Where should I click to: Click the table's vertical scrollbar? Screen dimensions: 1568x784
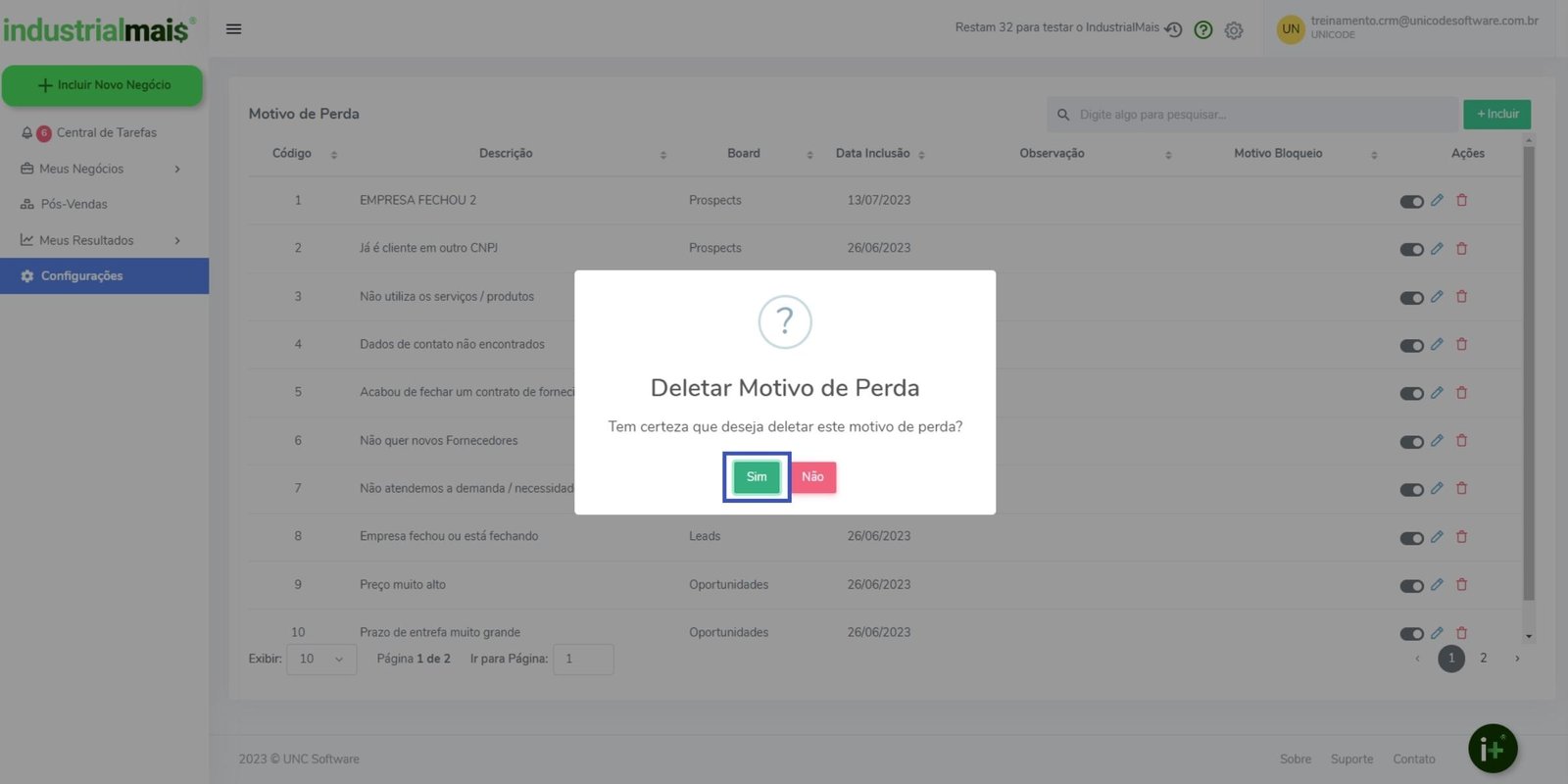pyautogui.click(x=1528, y=372)
